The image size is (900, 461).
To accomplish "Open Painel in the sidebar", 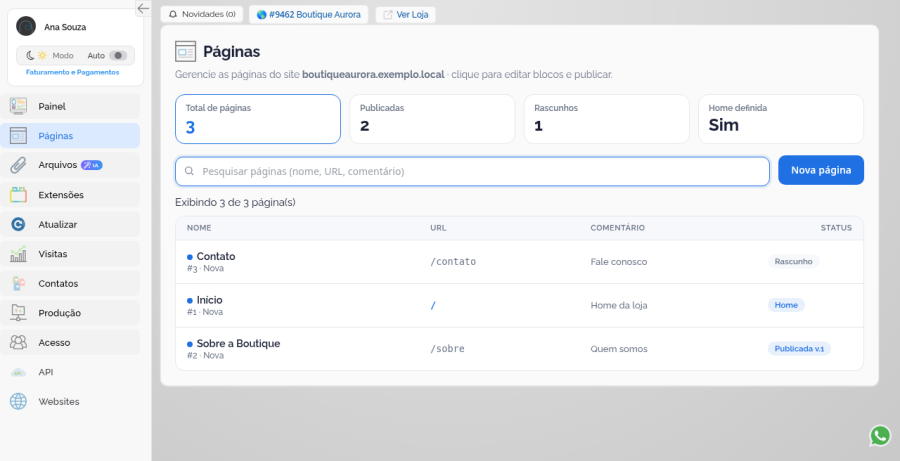I will (70, 106).
